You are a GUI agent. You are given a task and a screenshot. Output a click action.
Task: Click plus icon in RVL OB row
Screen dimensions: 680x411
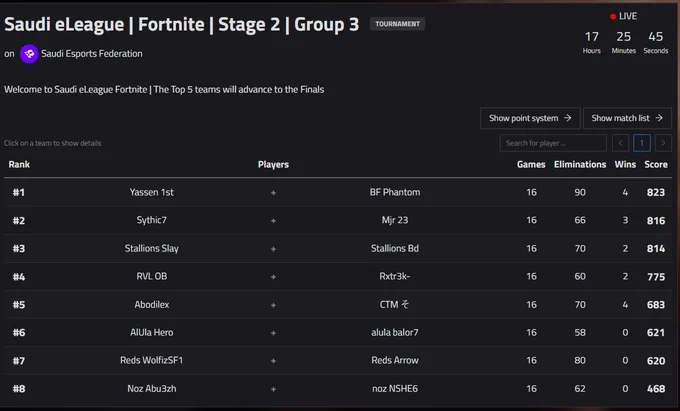point(273,277)
